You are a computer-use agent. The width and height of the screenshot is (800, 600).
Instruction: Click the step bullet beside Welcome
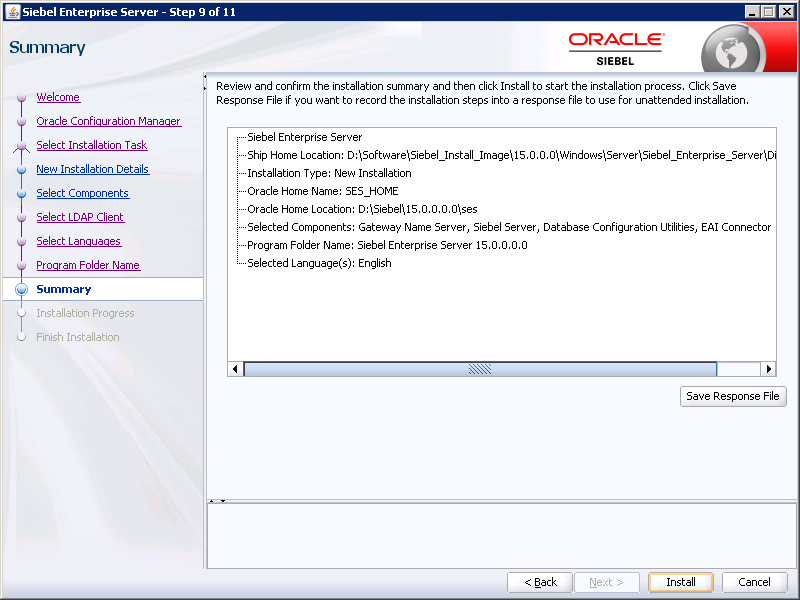click(21, 97)
